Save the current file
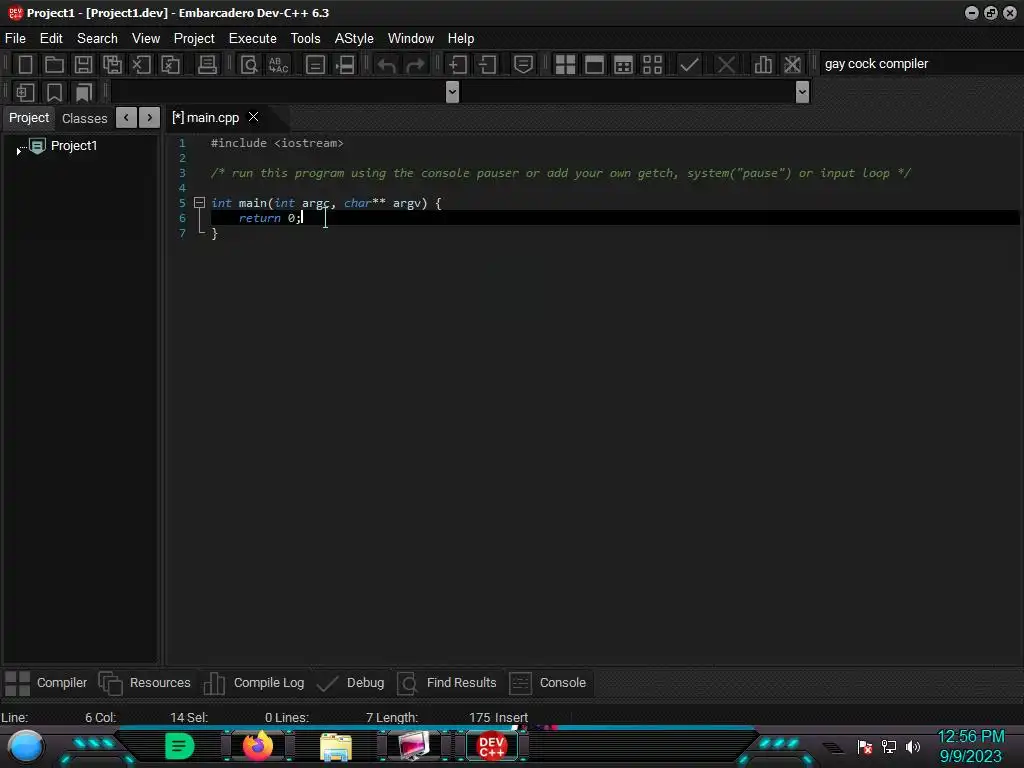This screenshot has height=768, width=1024. 83,65
